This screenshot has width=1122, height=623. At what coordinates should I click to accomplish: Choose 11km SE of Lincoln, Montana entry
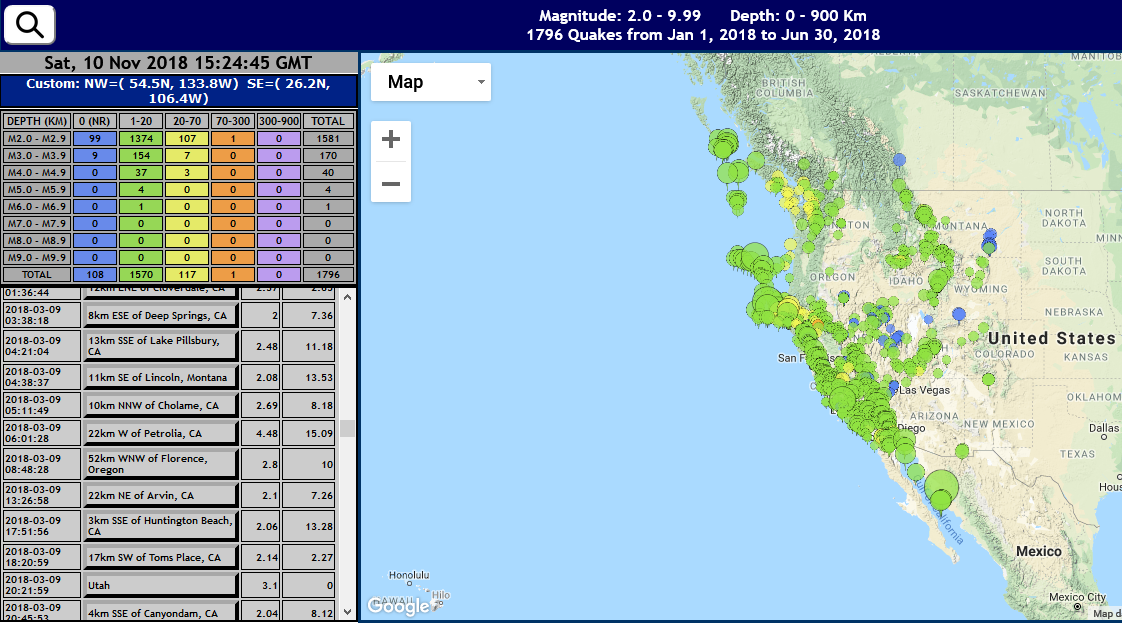(x=161, y=377)
